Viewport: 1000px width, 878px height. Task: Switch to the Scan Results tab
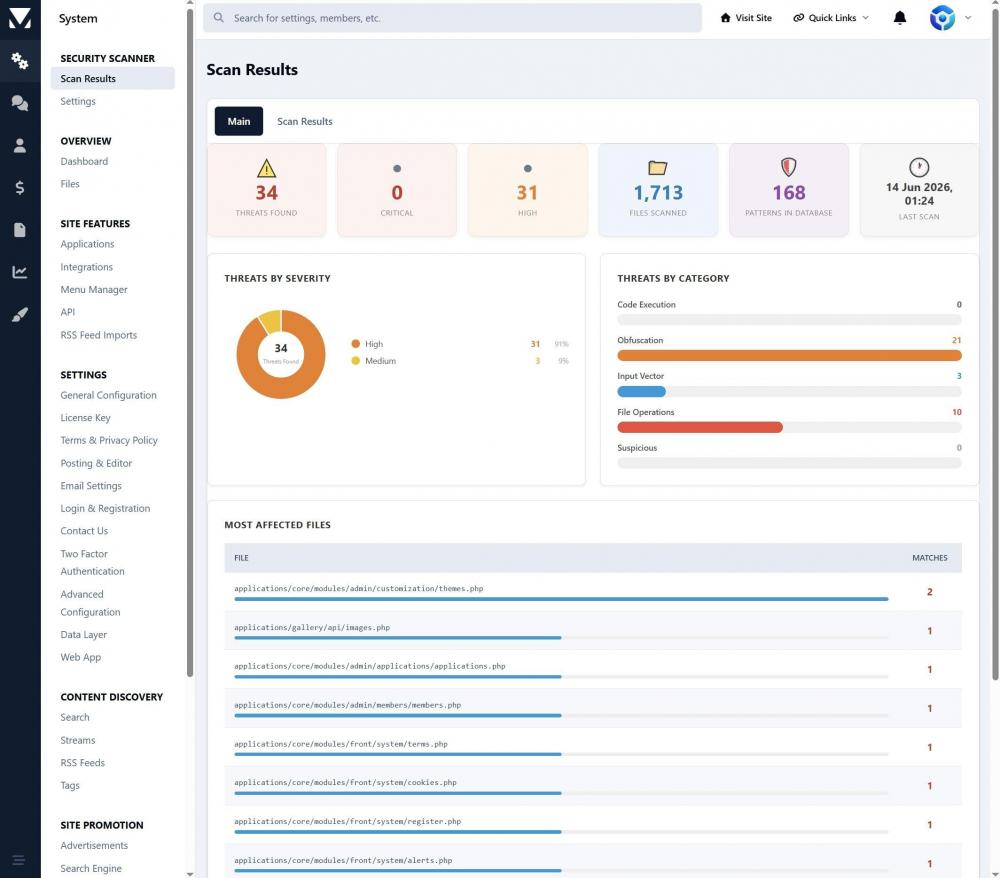pos(305,121)
